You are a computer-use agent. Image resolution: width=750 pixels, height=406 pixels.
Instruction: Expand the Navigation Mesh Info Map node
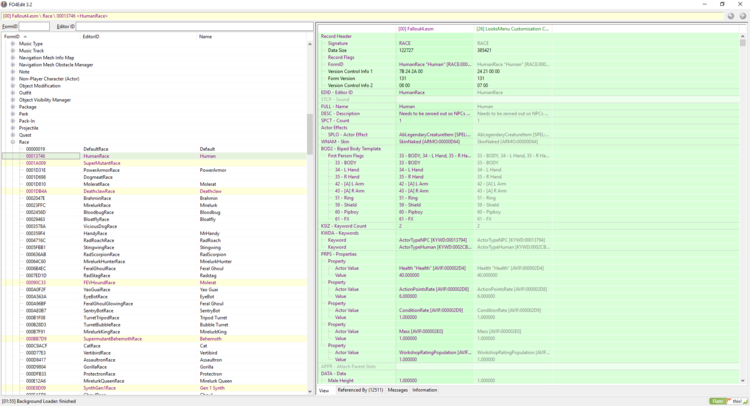pos(13,57)
